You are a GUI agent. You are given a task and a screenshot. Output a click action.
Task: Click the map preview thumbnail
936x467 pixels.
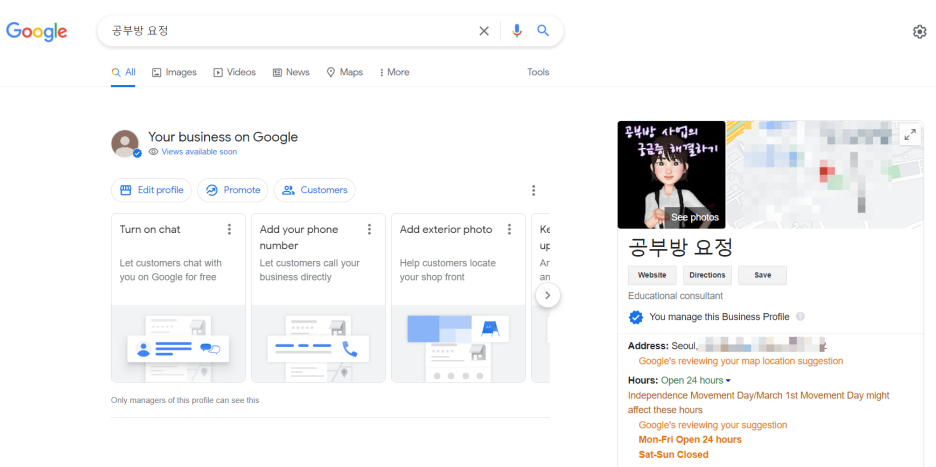[825, 175]
